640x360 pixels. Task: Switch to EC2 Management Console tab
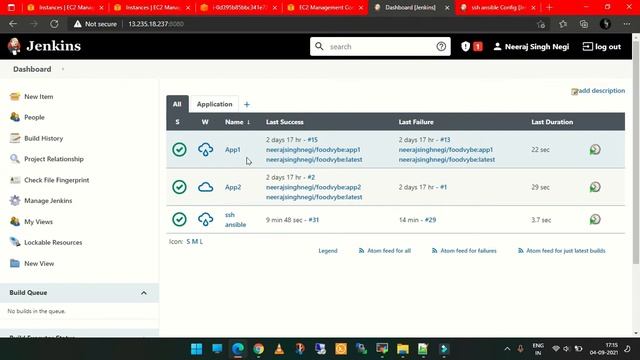pos(325,7)
